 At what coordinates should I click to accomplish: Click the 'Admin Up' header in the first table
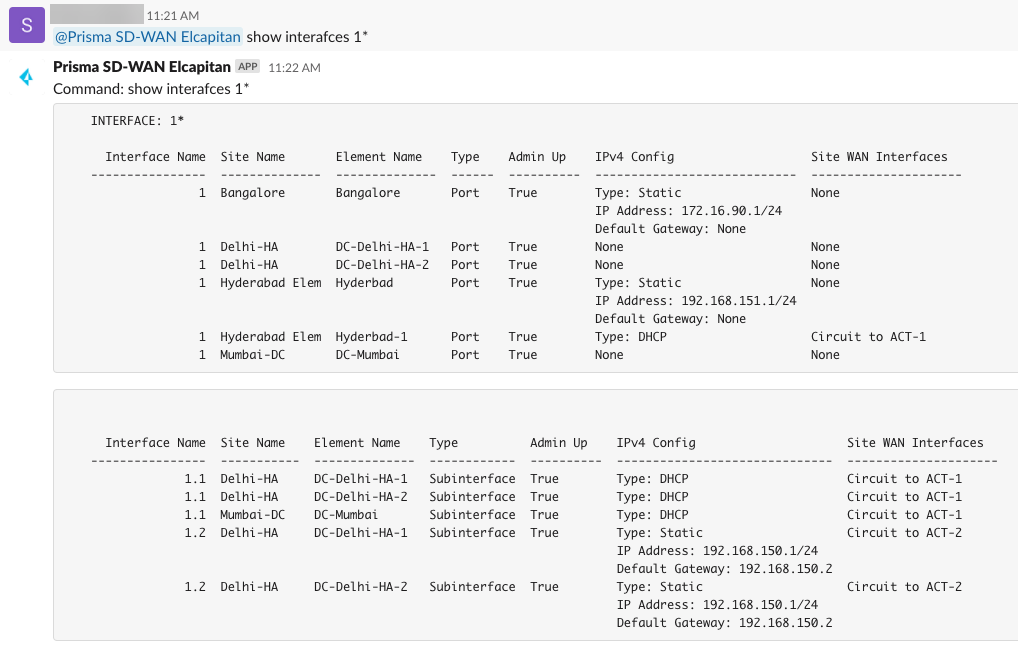click(537, 157)
